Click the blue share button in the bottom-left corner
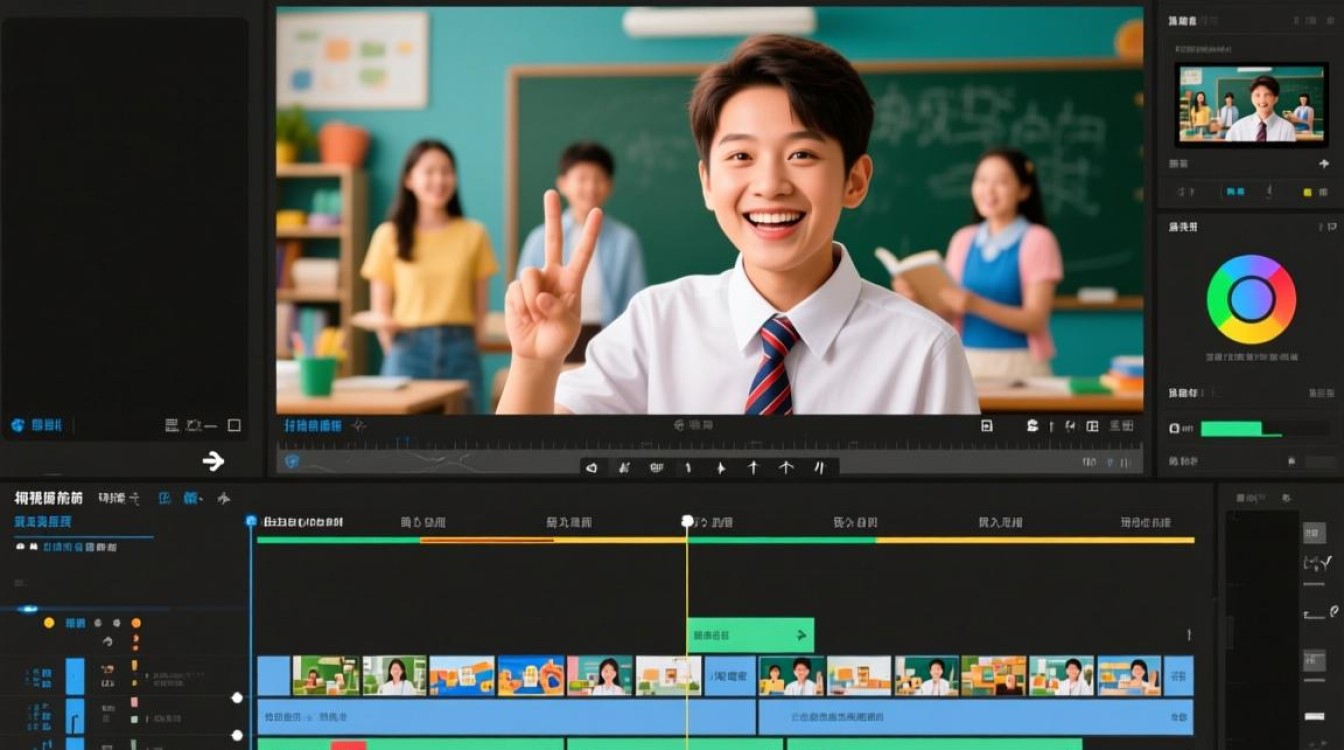 point(20,424)
